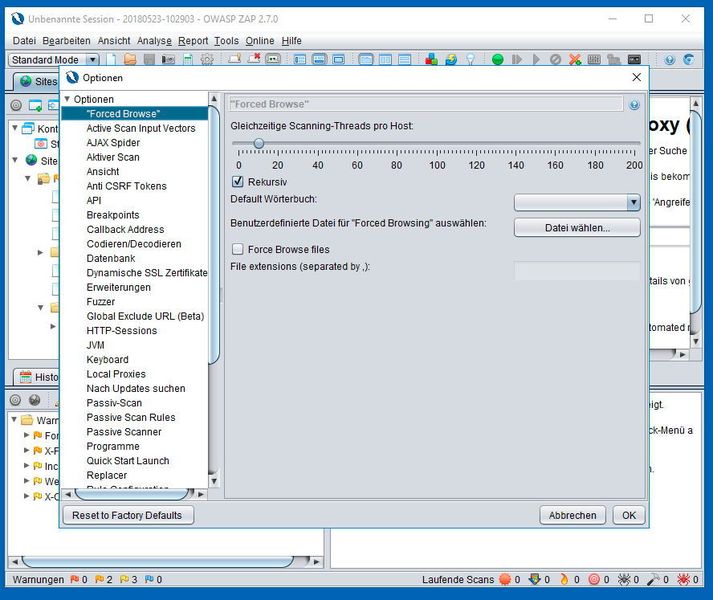The image size is (713, 600).
Task: Click the File extensions input field
Action: tap(577, 271)
